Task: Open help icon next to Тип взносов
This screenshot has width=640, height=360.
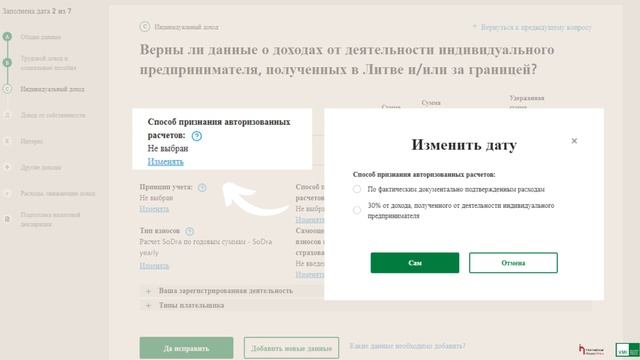Action: (189, 231)
